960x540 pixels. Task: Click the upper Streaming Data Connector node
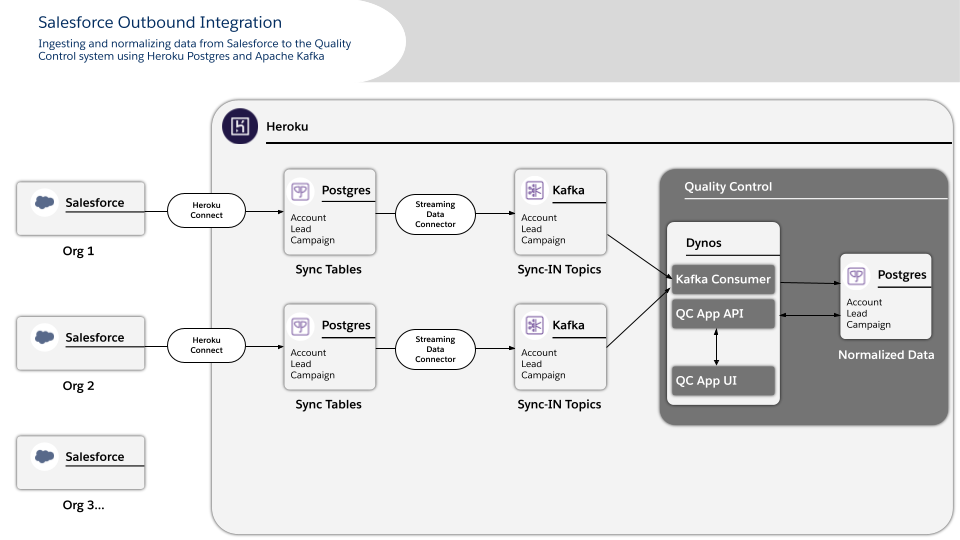click(x=435, y=214)
